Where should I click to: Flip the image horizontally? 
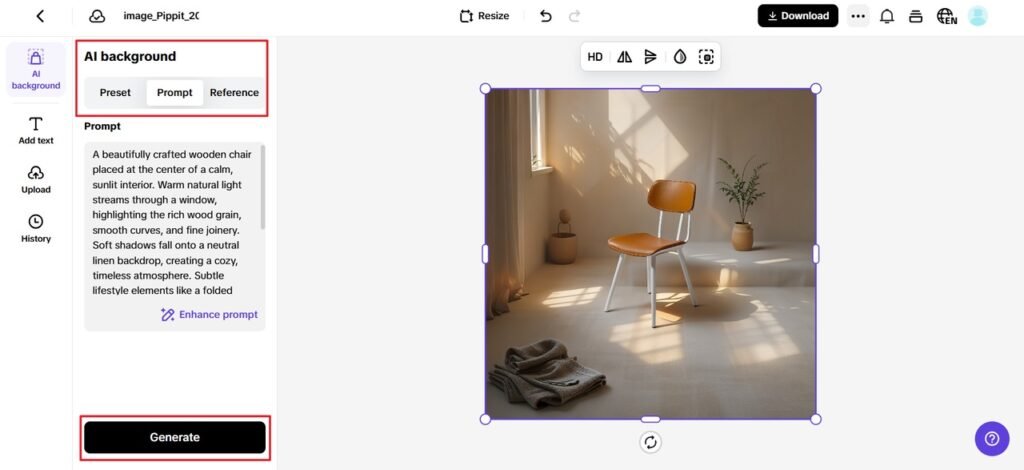click(624, 57)
